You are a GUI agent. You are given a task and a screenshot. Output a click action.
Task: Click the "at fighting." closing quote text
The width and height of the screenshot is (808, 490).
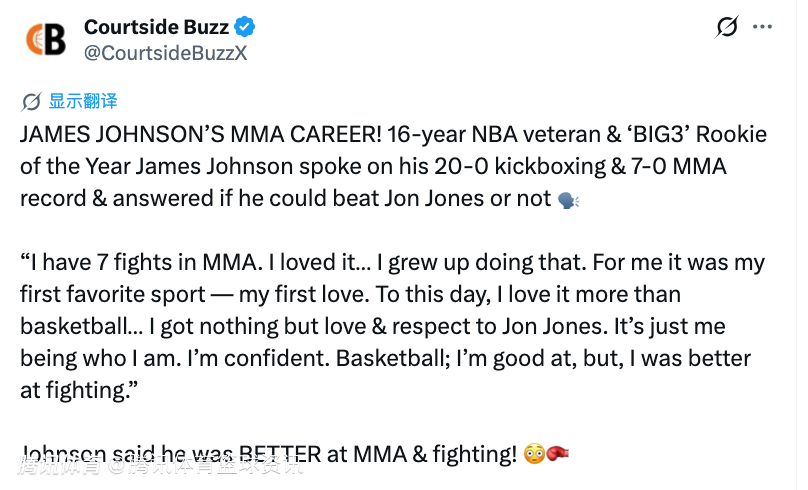click(79, 391)
